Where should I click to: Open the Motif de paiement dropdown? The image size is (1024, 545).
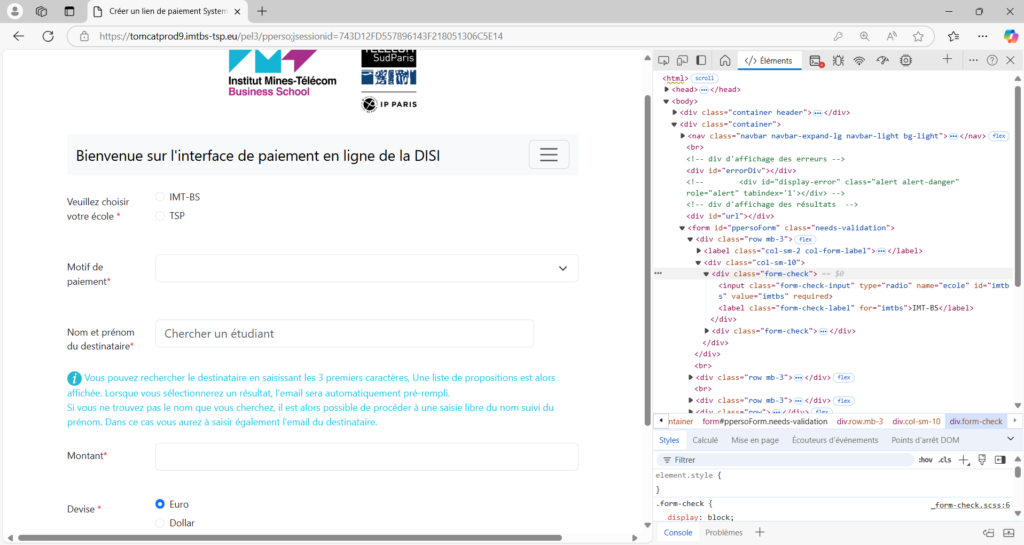coord(366,268)
